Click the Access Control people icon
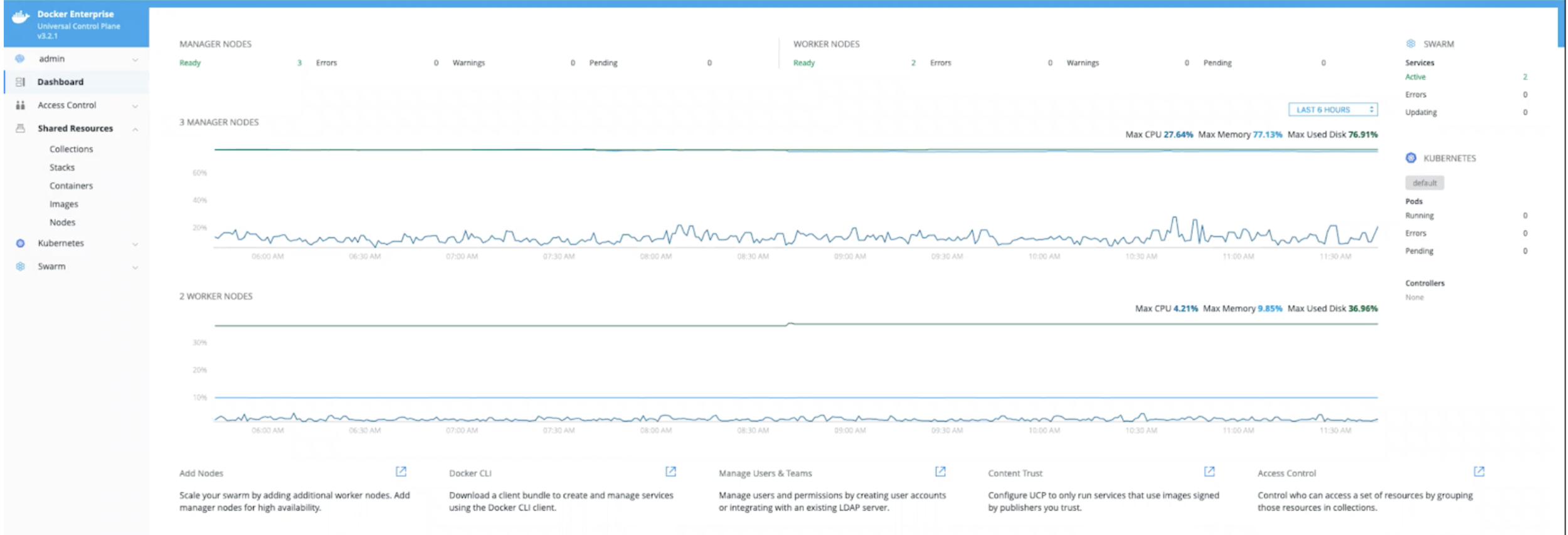Viewport: 1568px width, 535px height. point(20,105)
